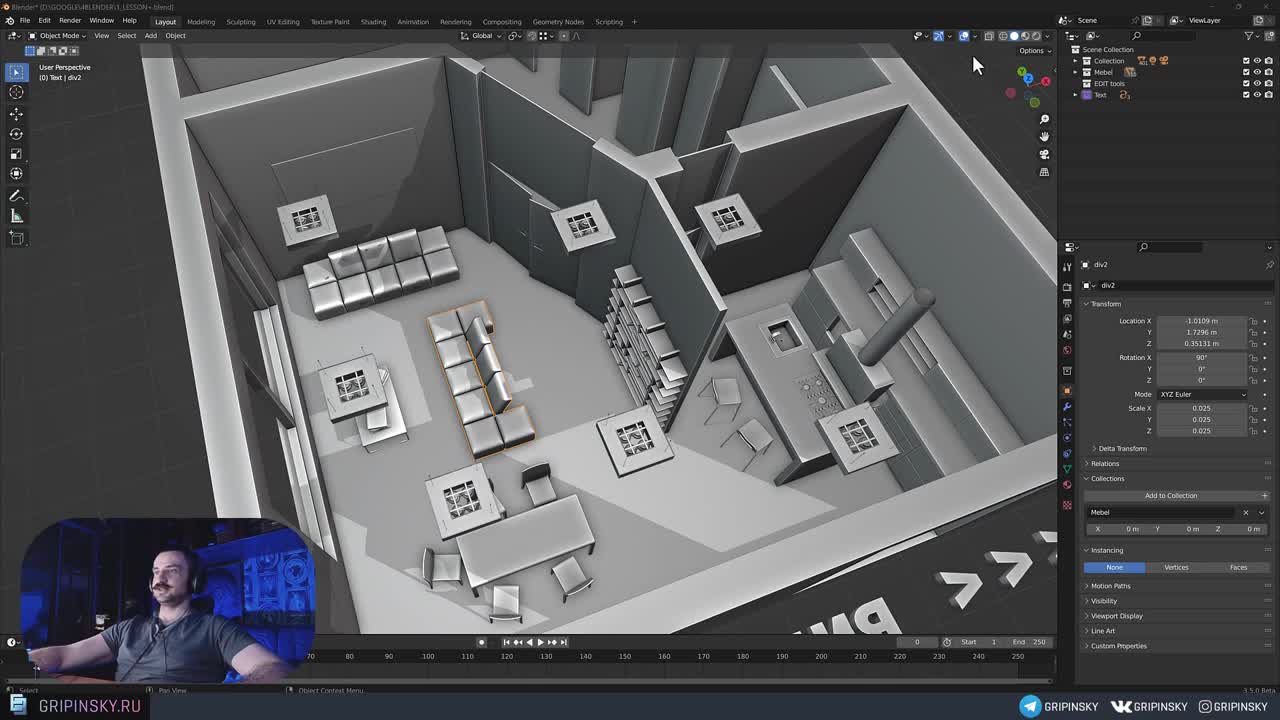Expand the Collection tree item
This screenshot has height=720, width=1280.
[1075, 61]
